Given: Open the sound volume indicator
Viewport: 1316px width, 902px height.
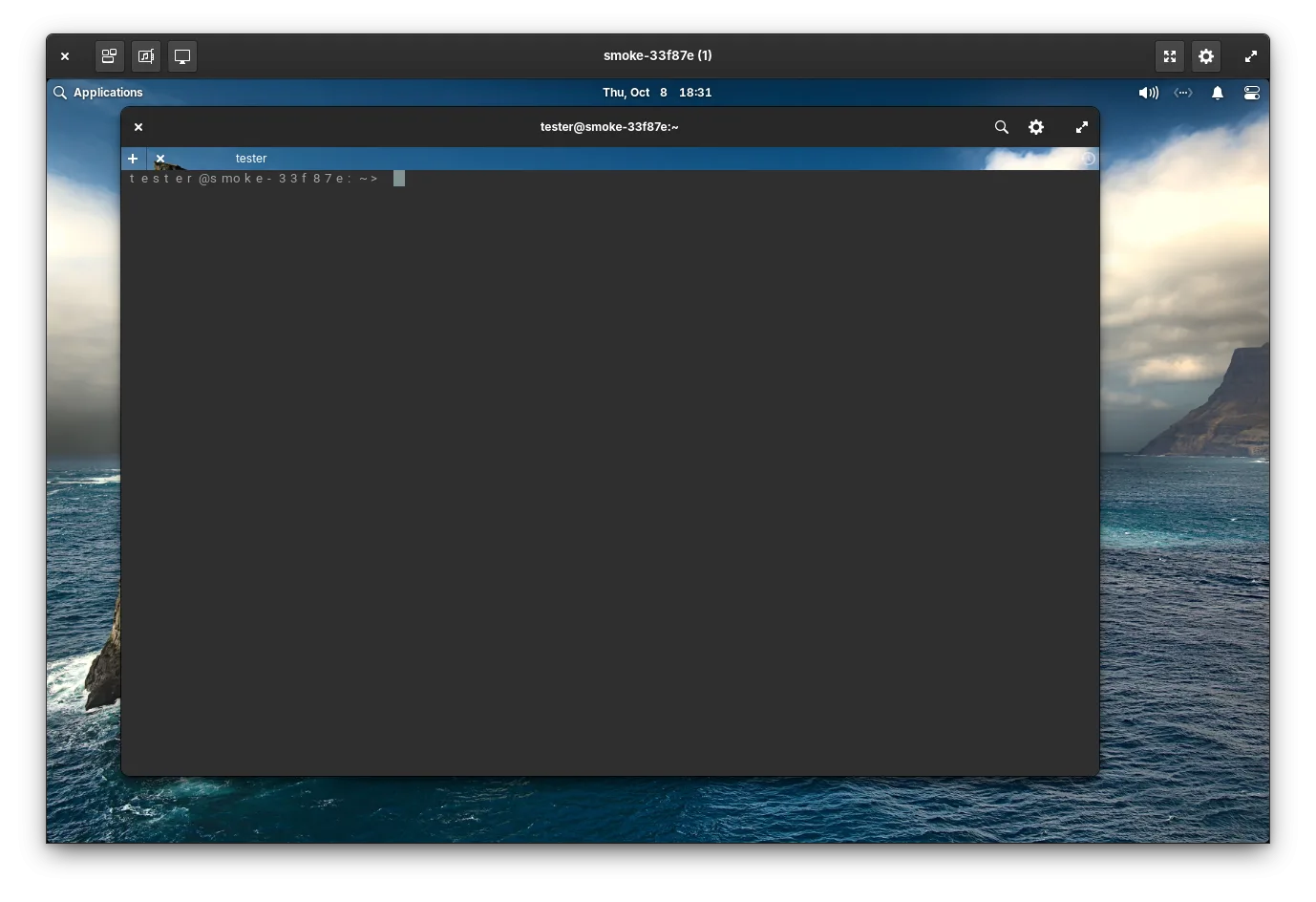Looking at the screenshot, I should (1148, 93).
